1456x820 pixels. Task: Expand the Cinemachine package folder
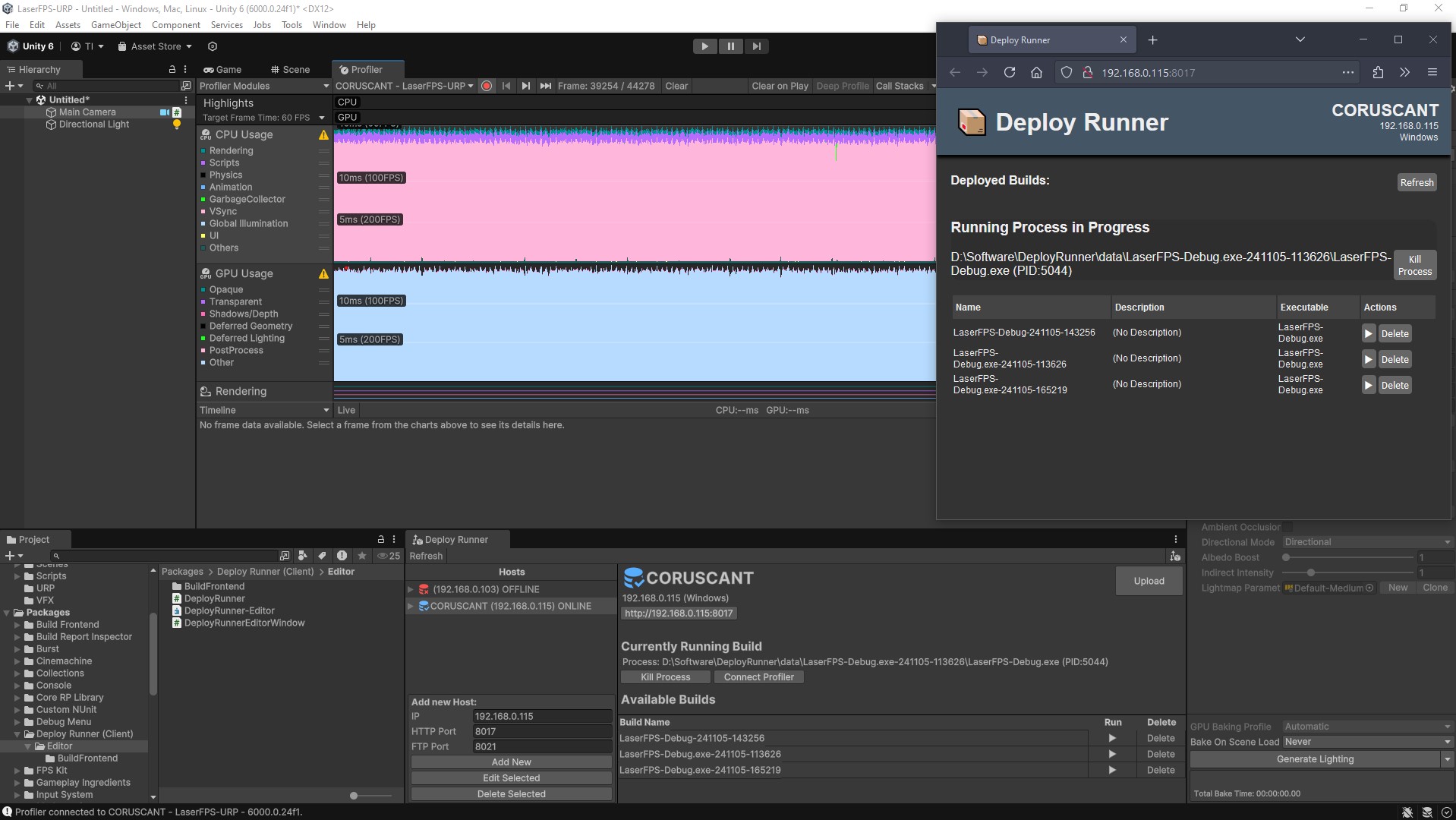[17, 661]
